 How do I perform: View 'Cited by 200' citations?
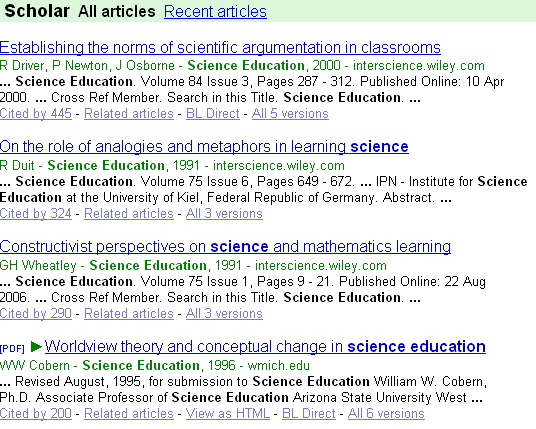point(36,414)
